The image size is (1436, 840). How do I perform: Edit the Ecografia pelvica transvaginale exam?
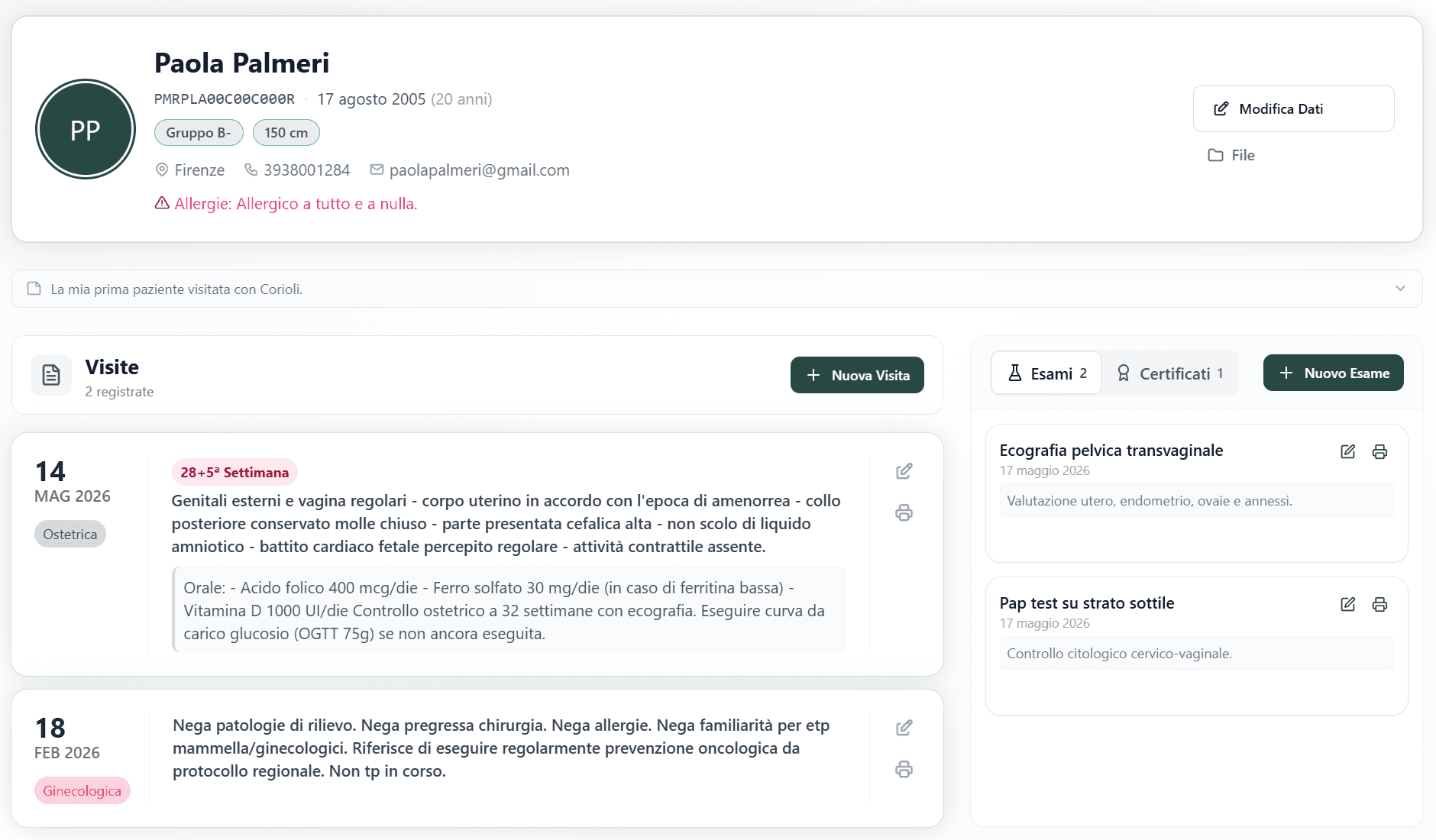tap(1348, 451)
